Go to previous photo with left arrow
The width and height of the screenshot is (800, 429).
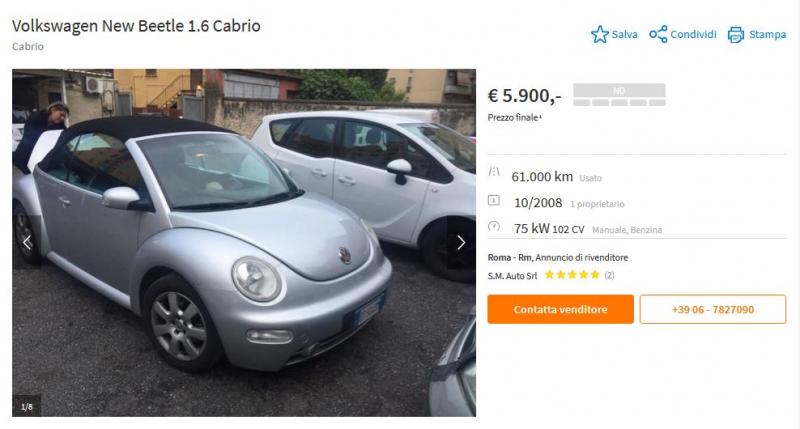click(x=27, y=242)
